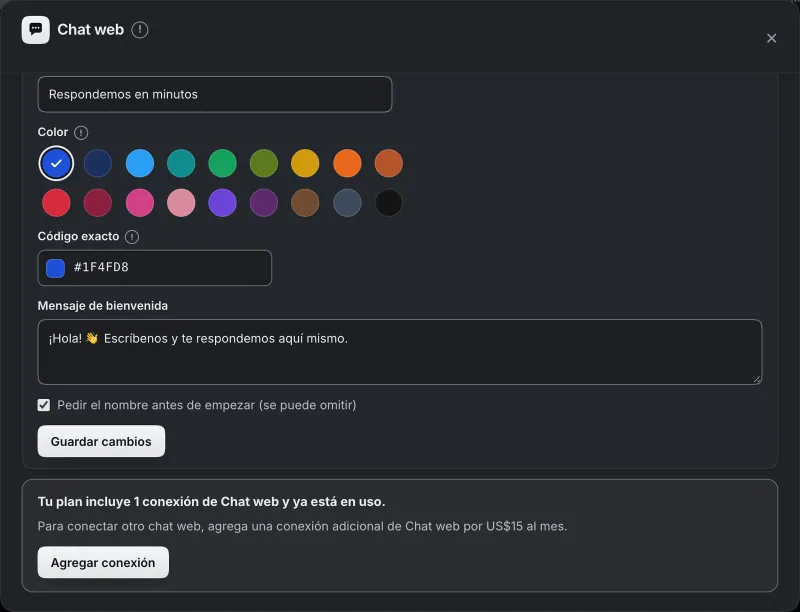Click the US$15 al mes description text
Image resolution: width=800 pixels, height=612 pixels.
(303, 526)
